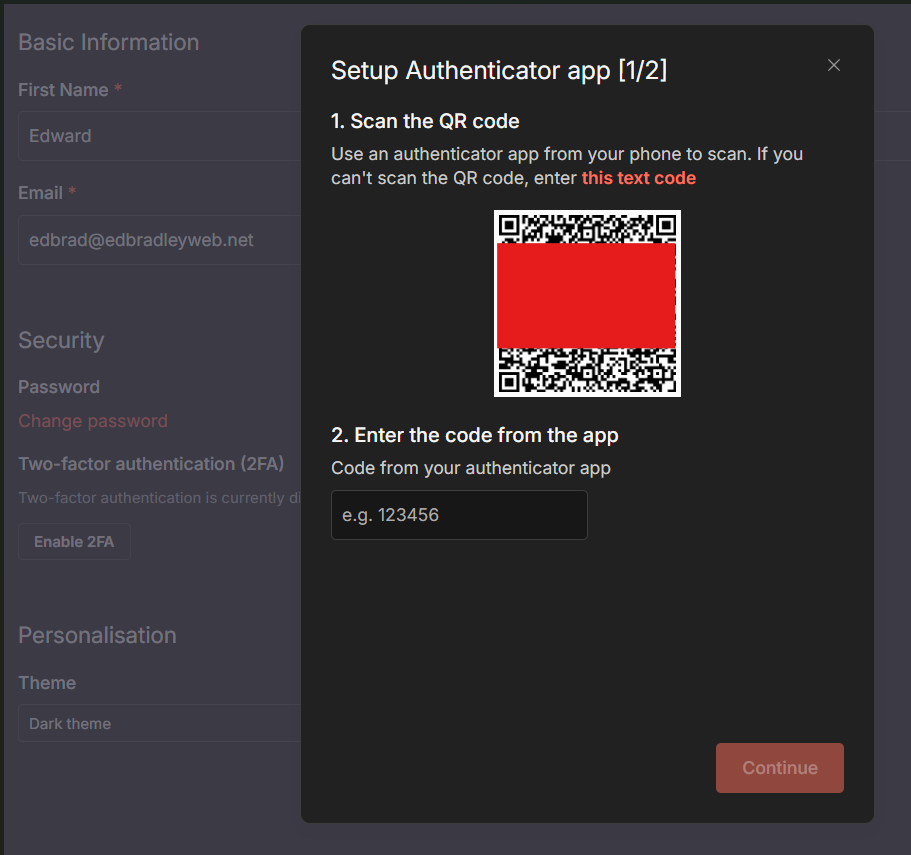Open the 'this text code' link

click(638, 178)
